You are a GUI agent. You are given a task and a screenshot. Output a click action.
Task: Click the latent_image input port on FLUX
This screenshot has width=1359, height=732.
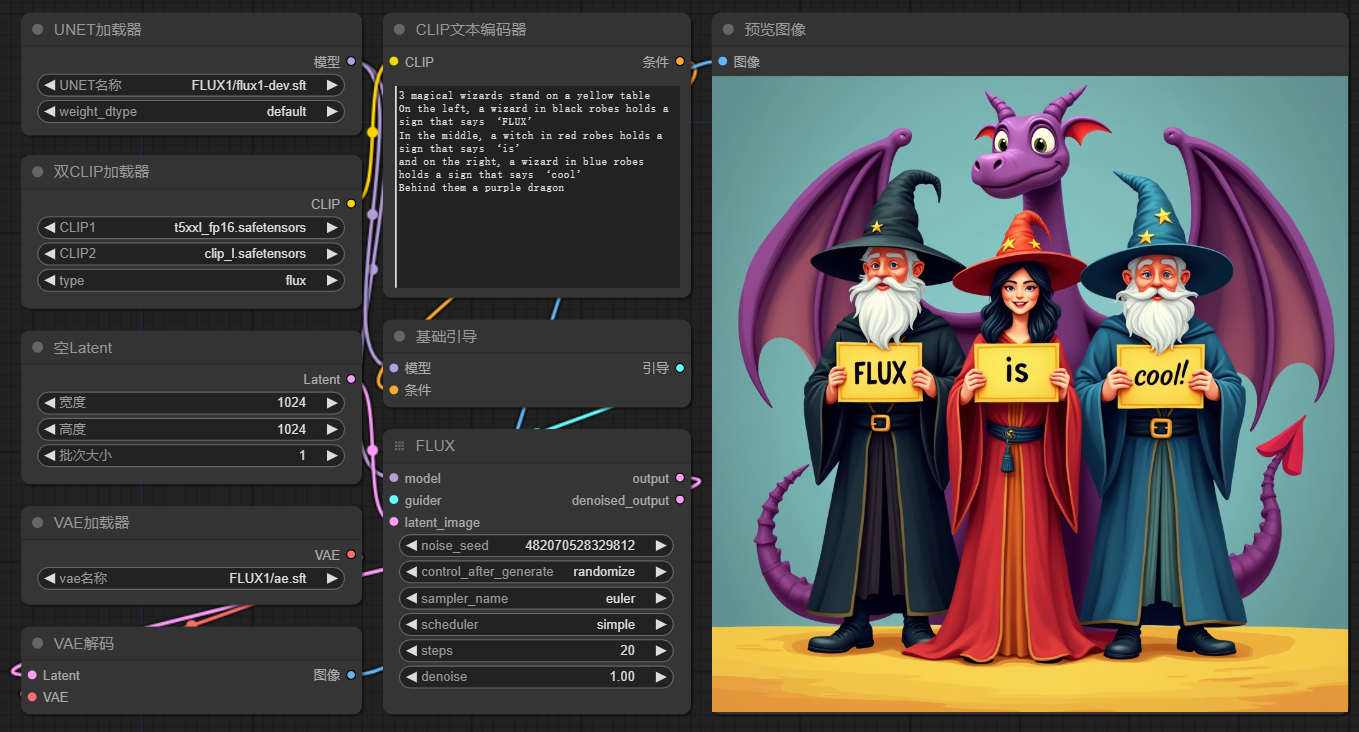[x=394, y=523]
